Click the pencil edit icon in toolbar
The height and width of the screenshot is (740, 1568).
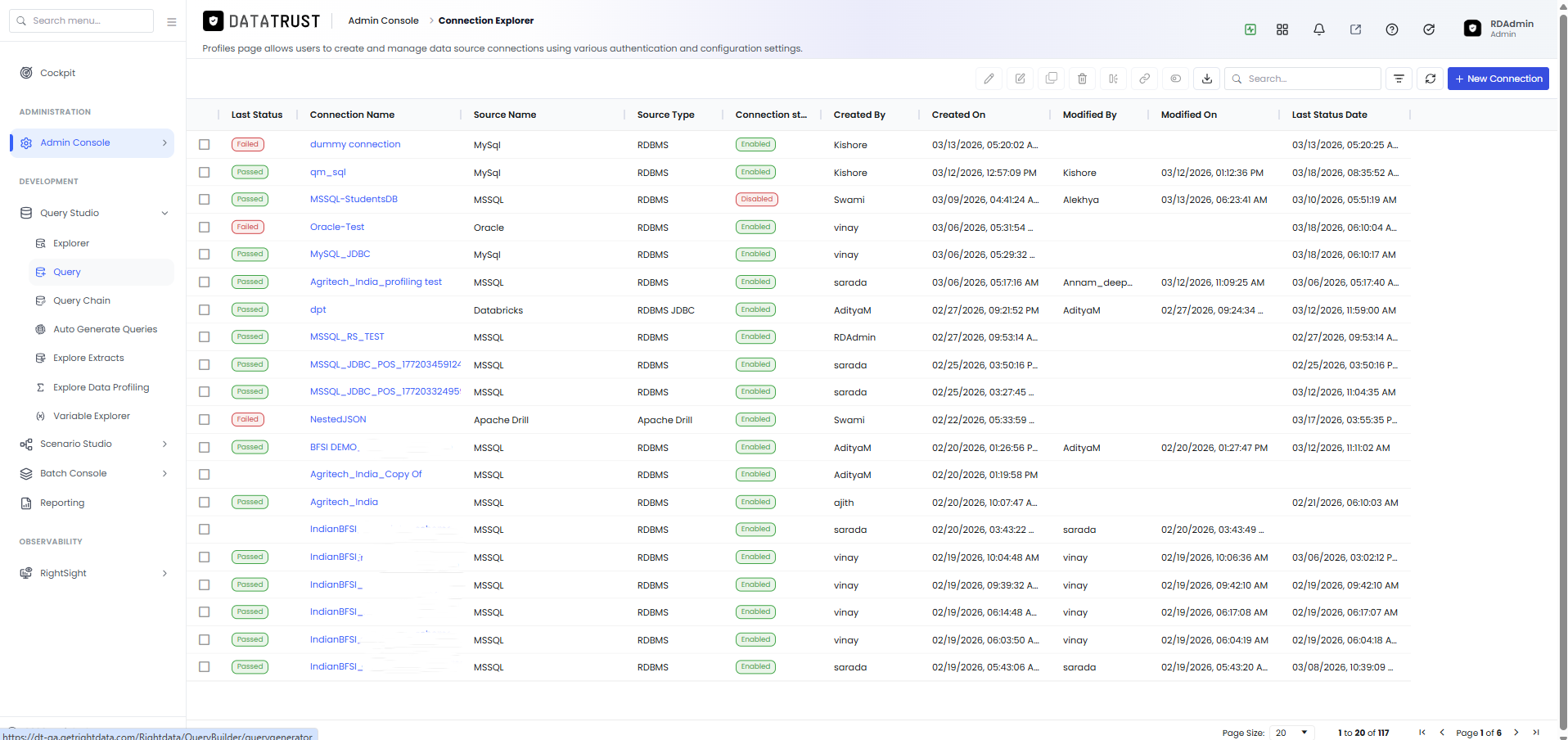click(989, 79)
